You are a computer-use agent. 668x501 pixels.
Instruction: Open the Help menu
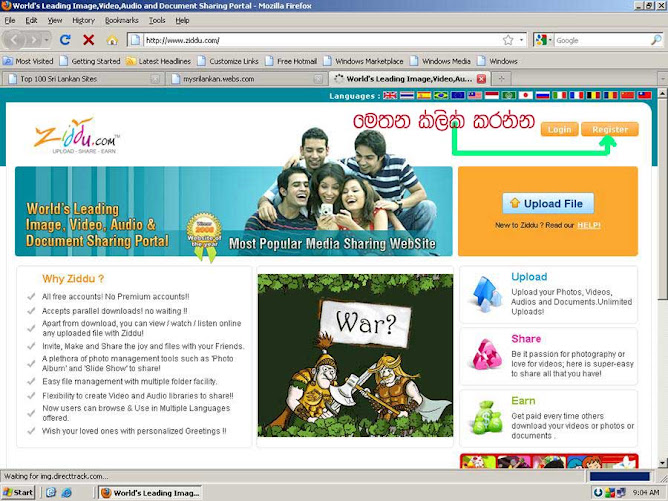point(182,20)
